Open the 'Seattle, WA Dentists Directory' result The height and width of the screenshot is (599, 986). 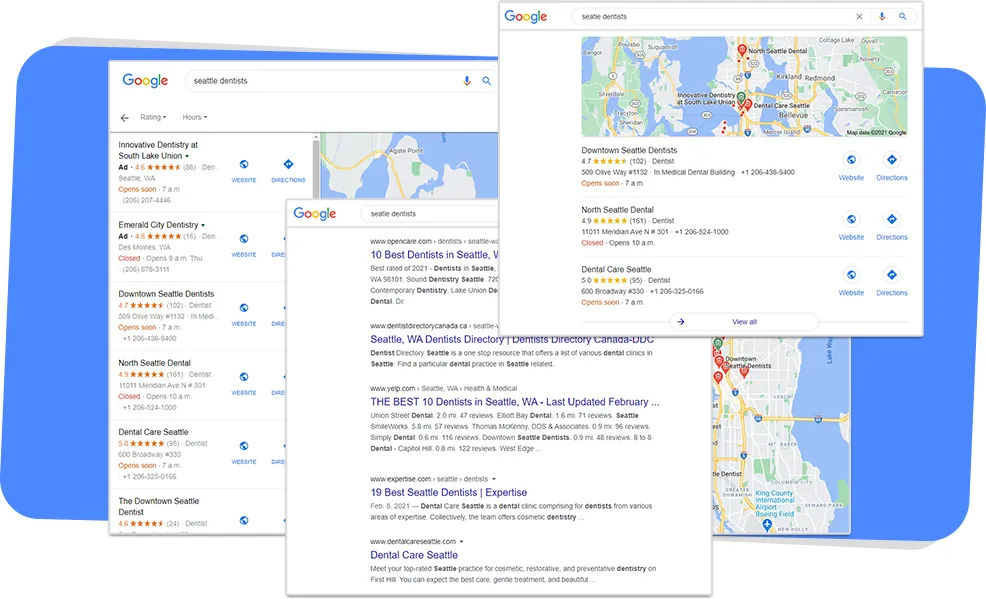(x=512, y=339)
